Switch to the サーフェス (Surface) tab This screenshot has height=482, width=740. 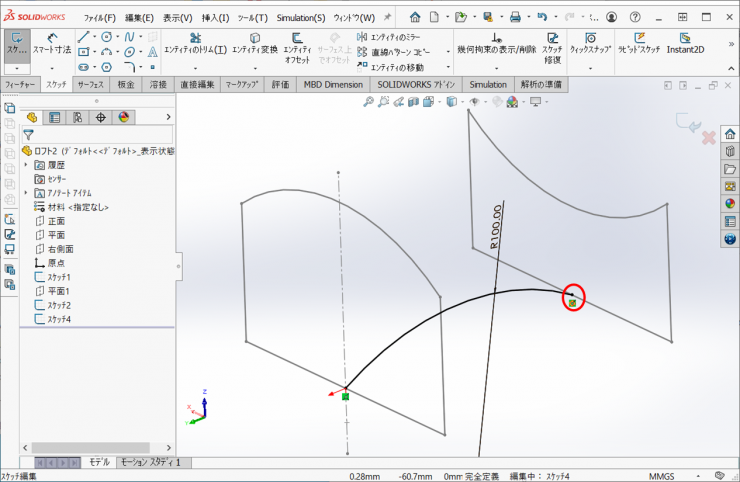[x=90, y=85]
